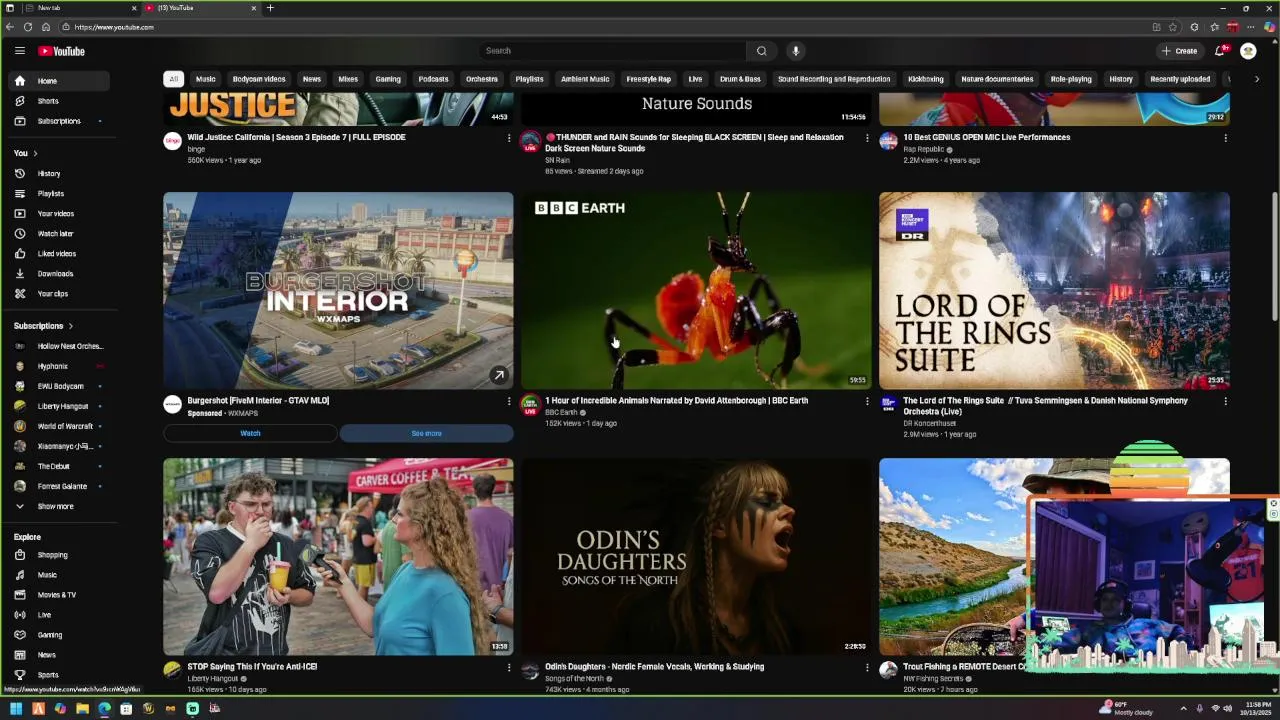Screen dimensions: 1280x720
Task: Open the Lord of the Rings Suite thumbnail
Action: coord(1054,290)
